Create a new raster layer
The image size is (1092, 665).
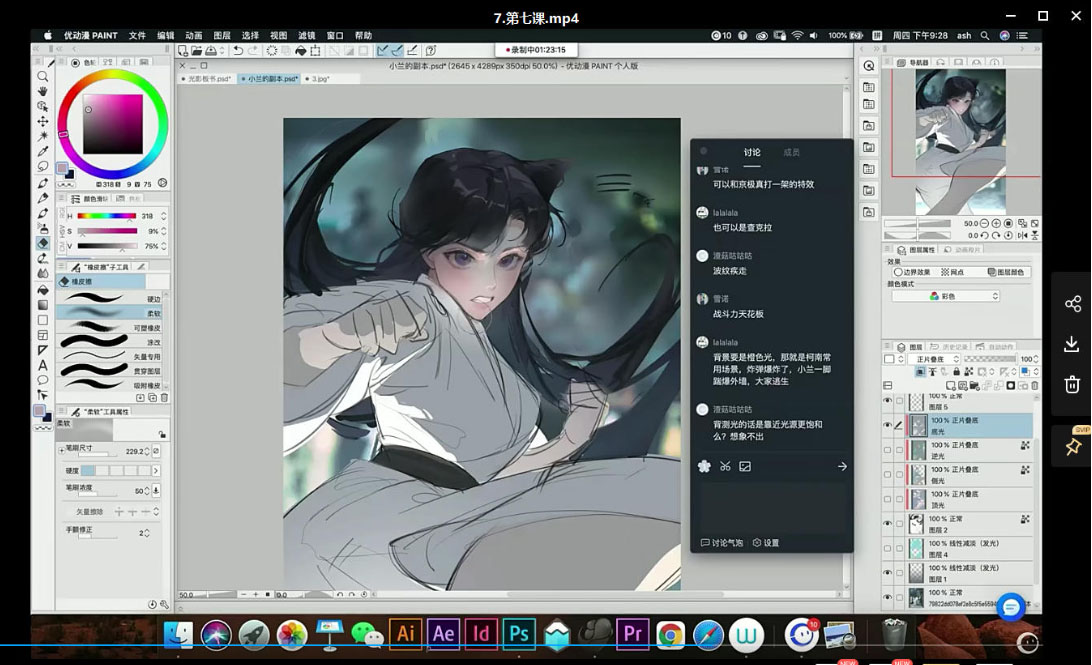point(950,385)
